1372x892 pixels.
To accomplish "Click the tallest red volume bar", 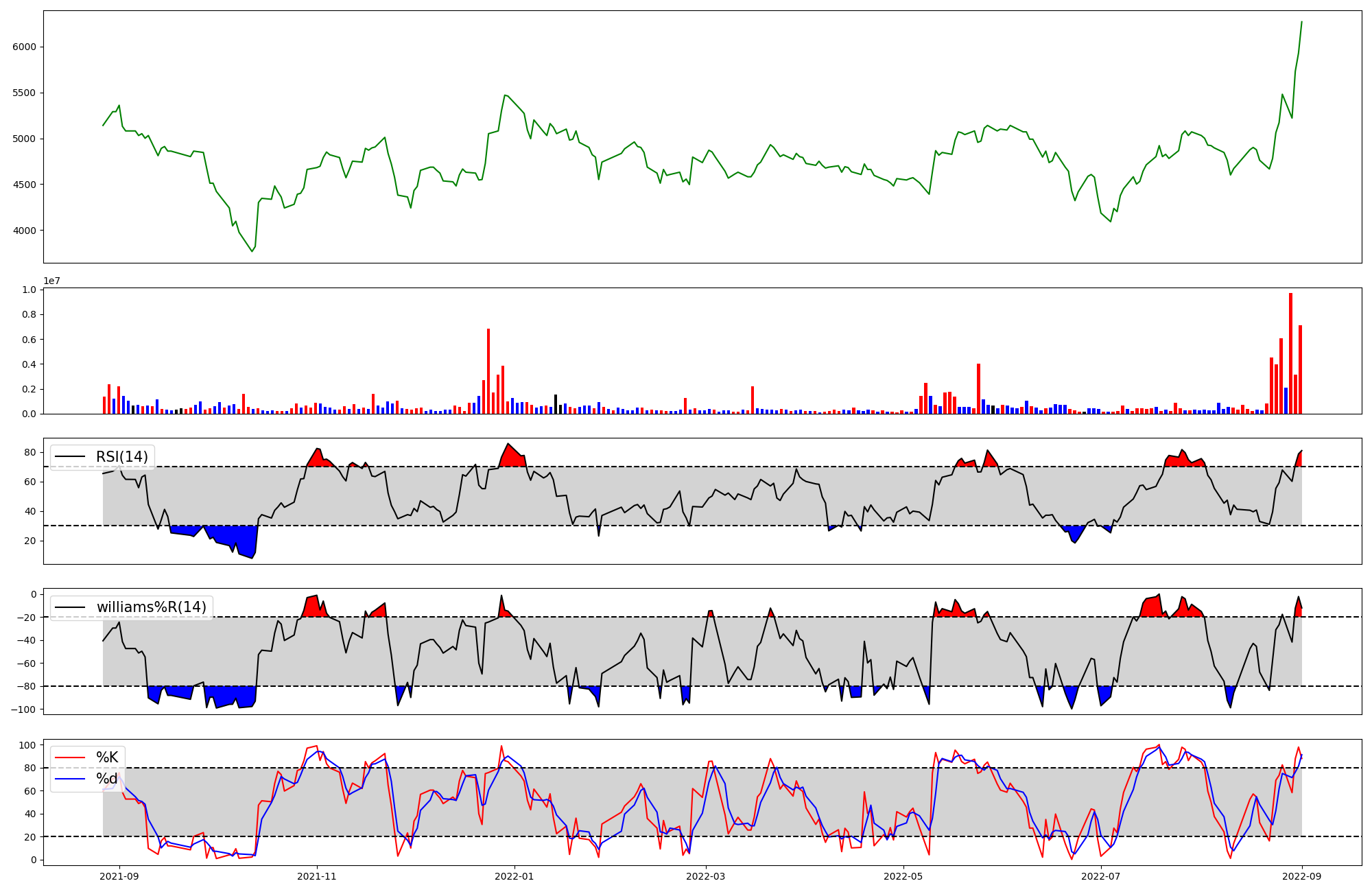I will click(x=1290, y=353).
